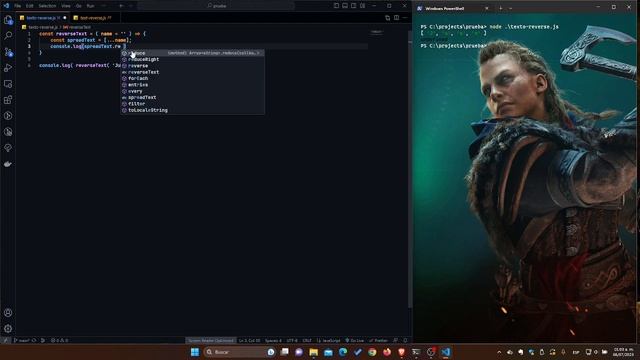This screenshot has width=640, height=360.
Task: Open a new tab in Windows Terminal
Action: coord(500,8)
